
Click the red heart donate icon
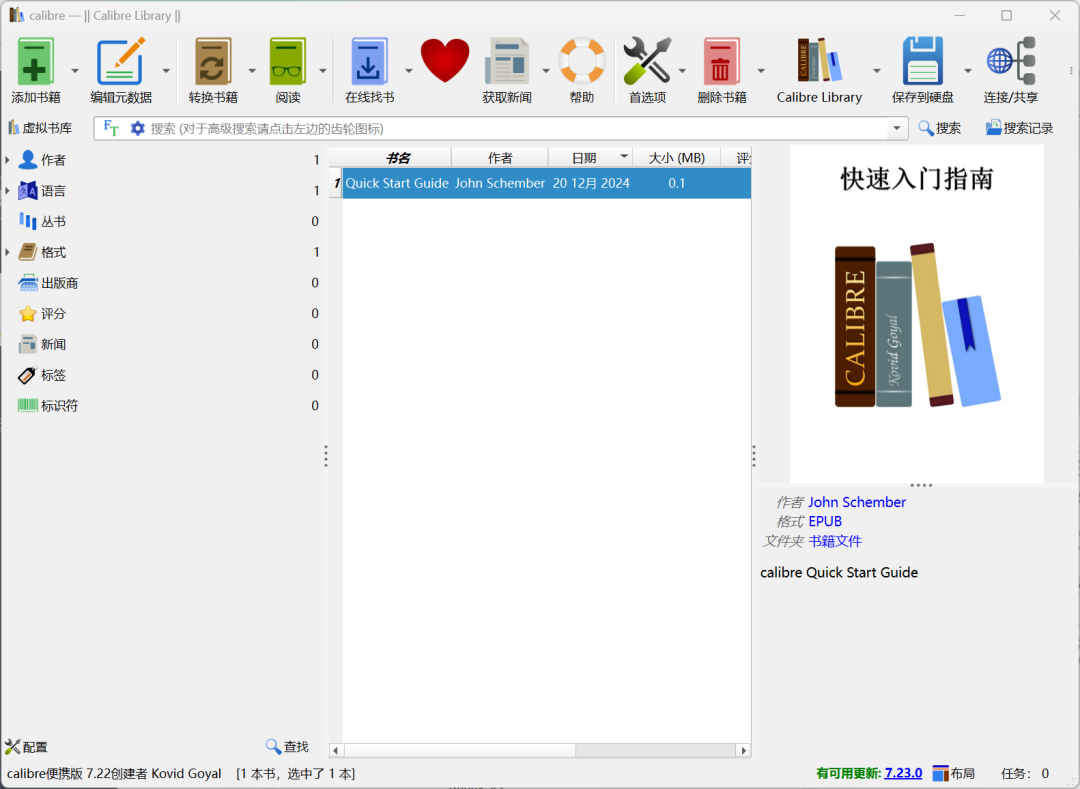[x=445, y=61]
